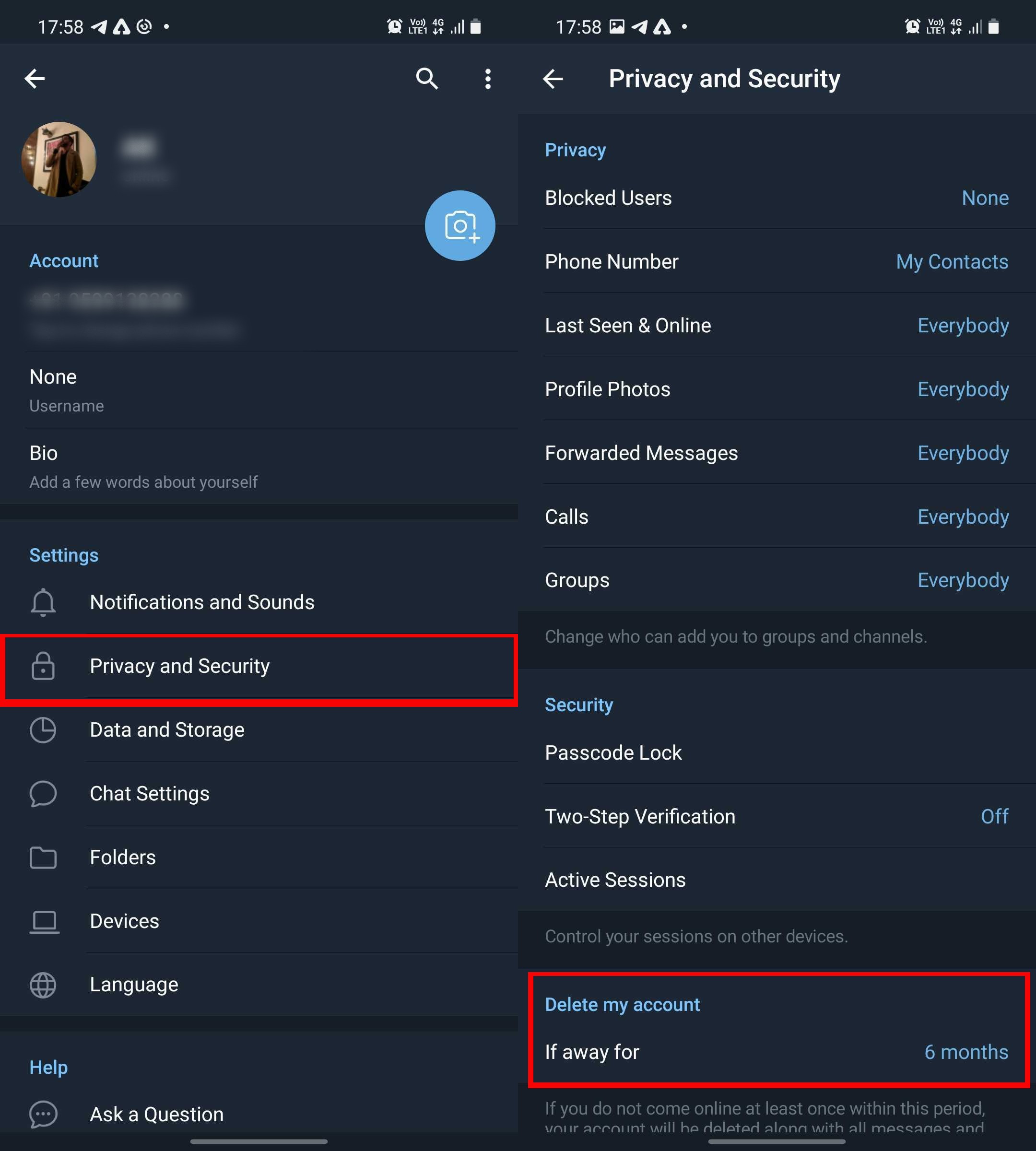Toggle Two-Step Verification on

click(777, 816)
